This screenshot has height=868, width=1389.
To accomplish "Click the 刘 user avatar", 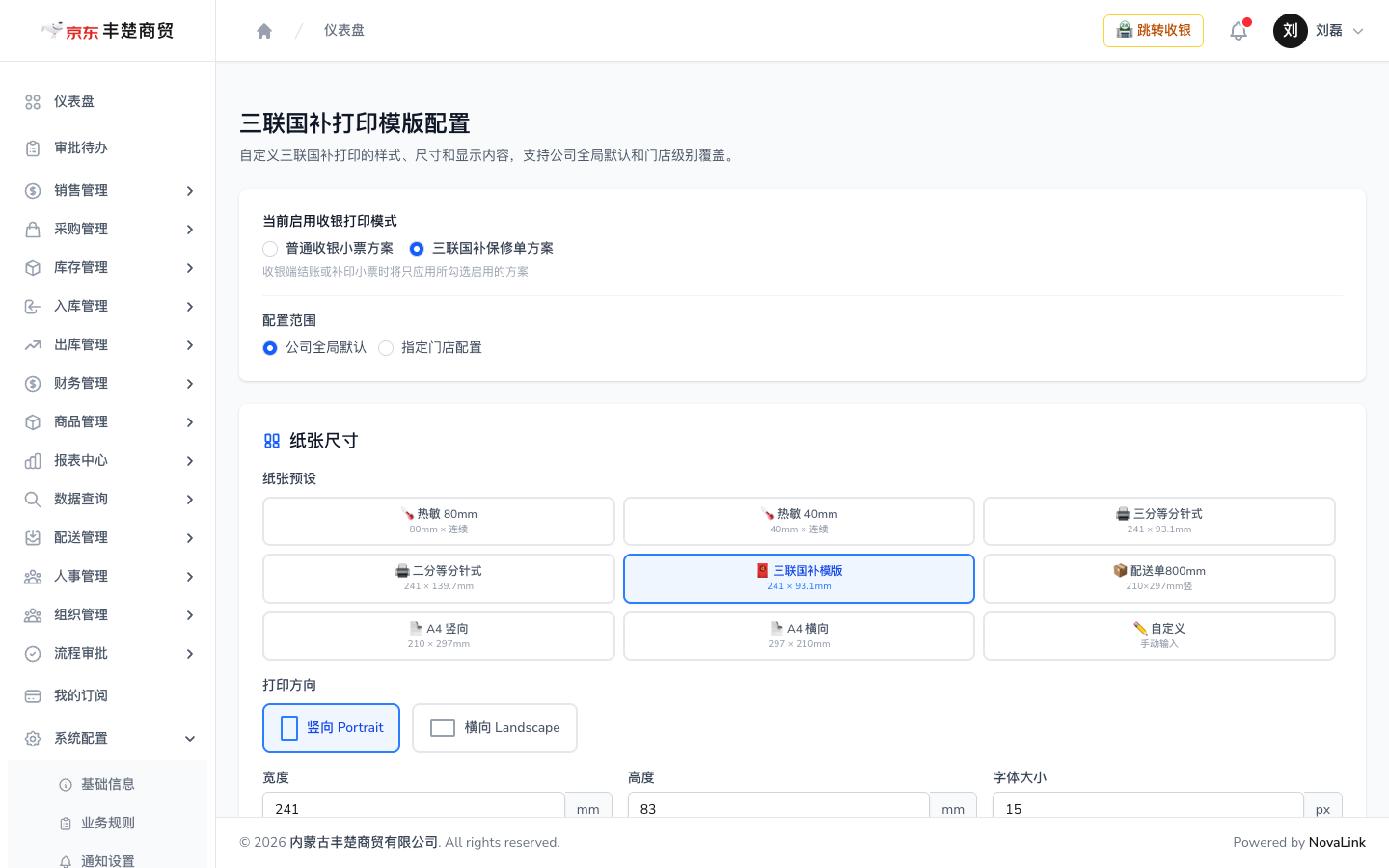I will (1291, 31).
